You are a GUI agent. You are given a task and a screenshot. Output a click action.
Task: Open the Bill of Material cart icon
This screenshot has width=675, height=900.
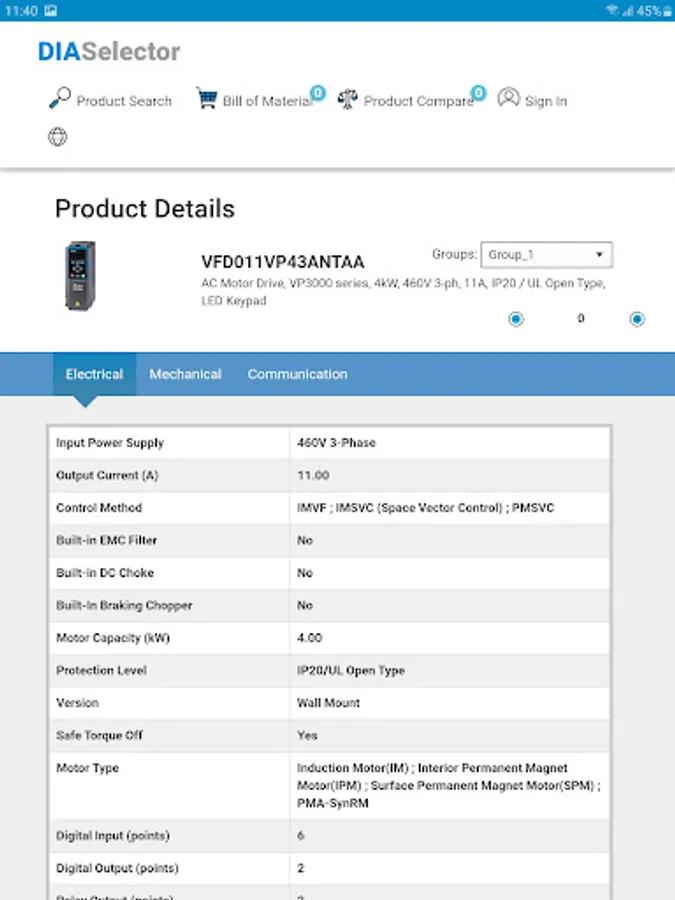point(207,99)
